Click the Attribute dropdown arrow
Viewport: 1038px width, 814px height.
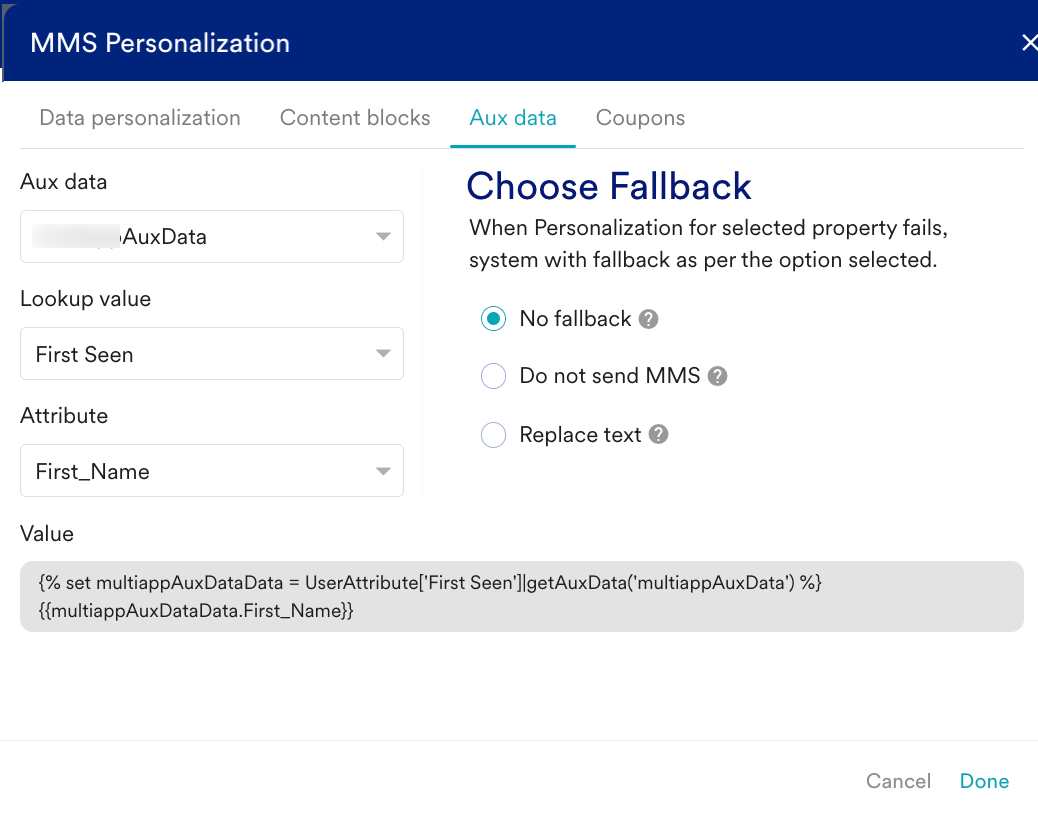tap(383, 471)
